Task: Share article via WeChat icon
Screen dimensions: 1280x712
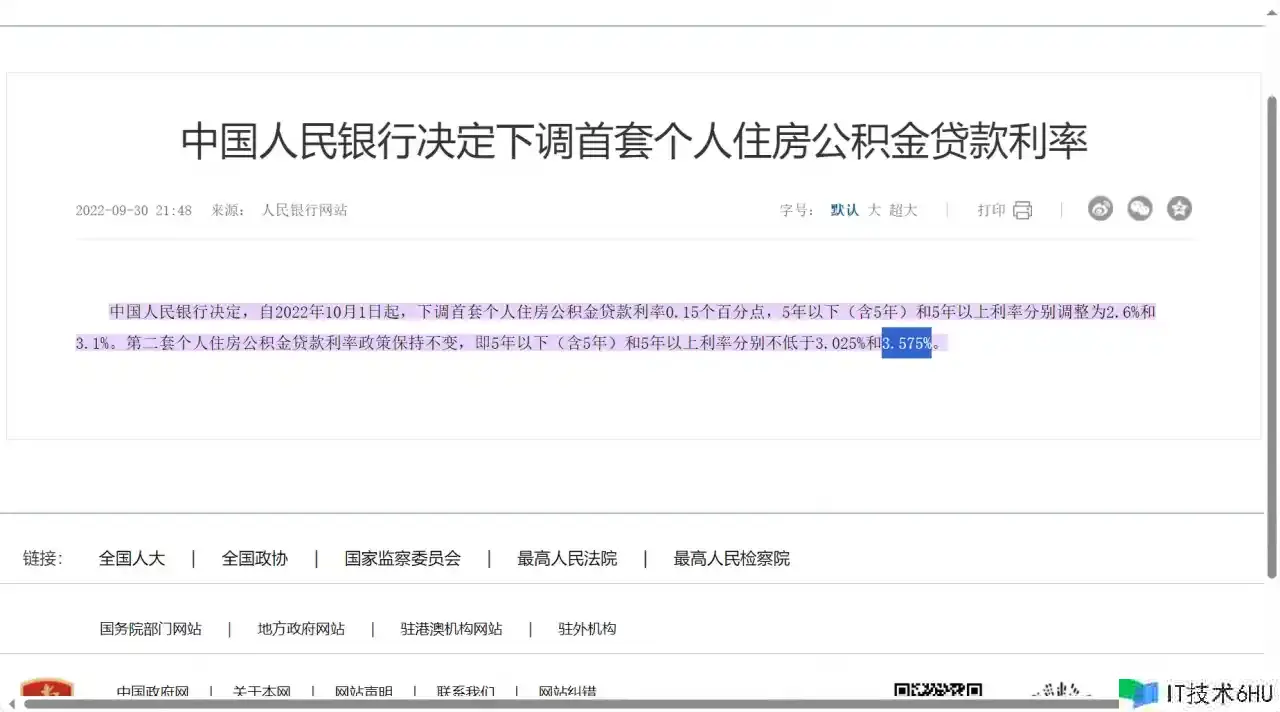Action: pyautogui.click(x=1140, y=209)
